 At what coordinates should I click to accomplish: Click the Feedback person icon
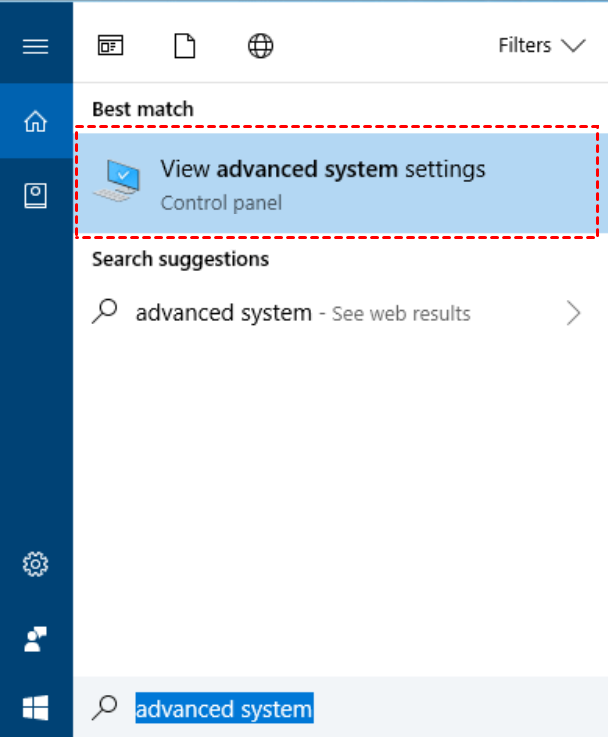(x=36, y=639)
